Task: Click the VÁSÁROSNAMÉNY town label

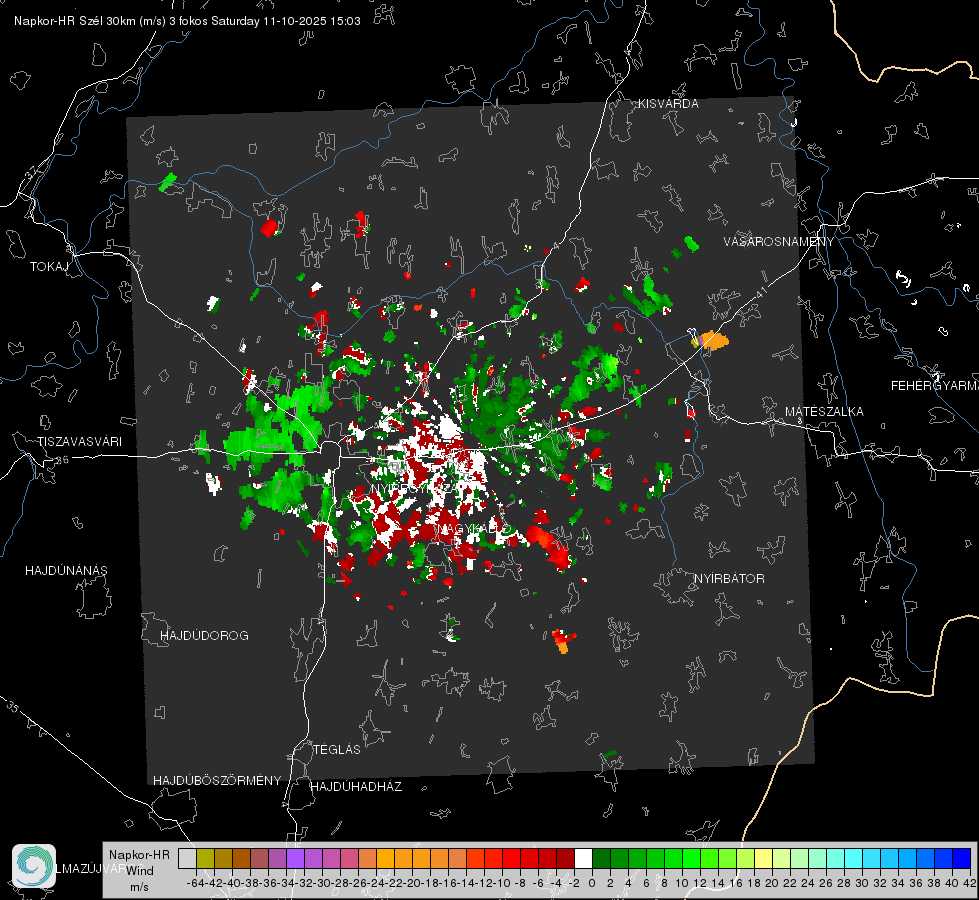Action: pos(779,242)
